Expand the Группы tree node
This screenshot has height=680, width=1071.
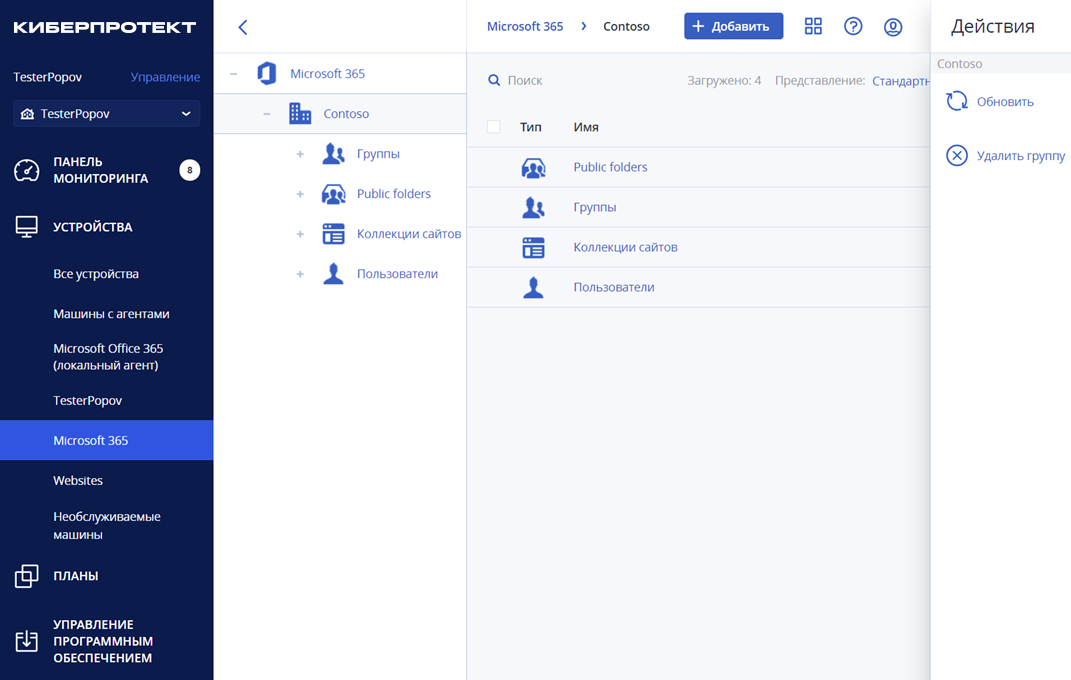[x=300, y=154]
